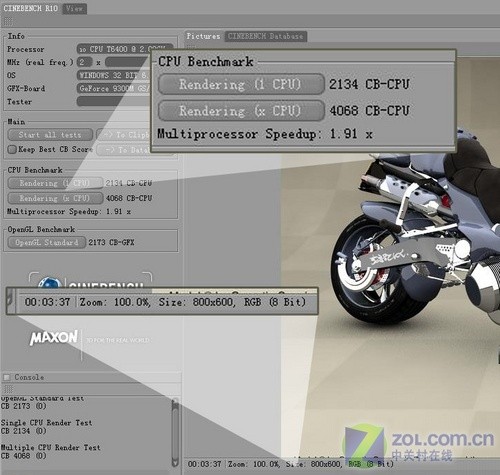Viewport: 500px width, 475px height.
Task: Open the CINEBENCH Database tab
Action: pos(266,36)
